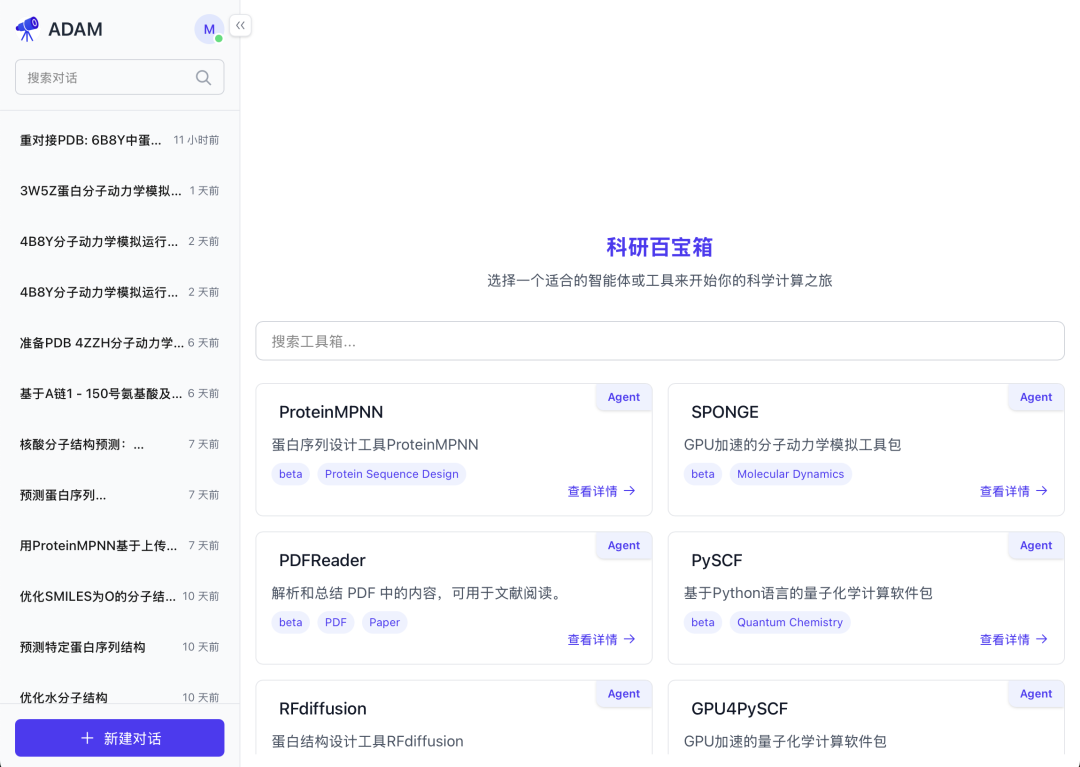Screen dimensions: 1080x767
Task: Click the RFdiffusion card title
Action: tap(322, 708)
